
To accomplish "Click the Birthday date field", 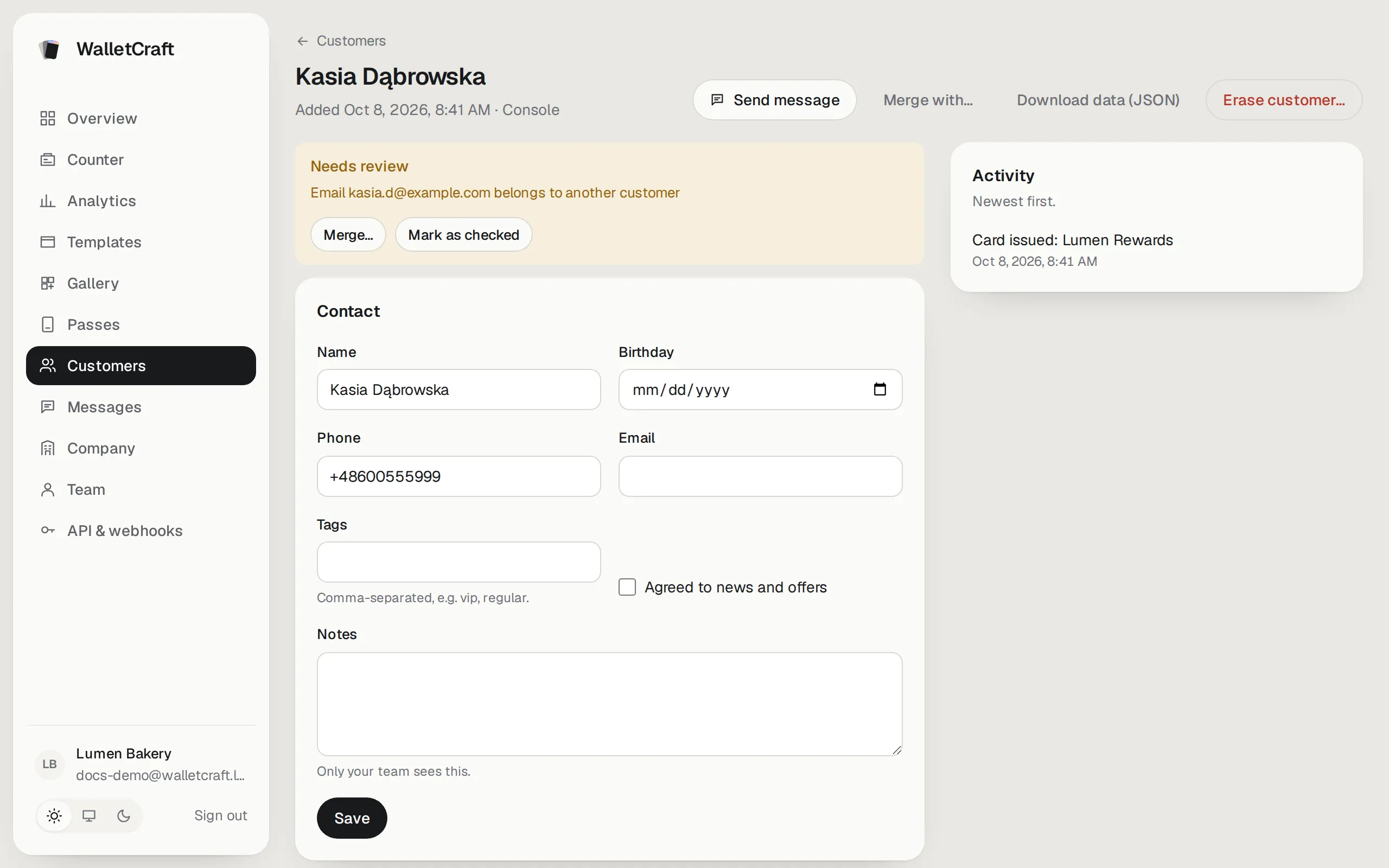I will 760,390.
